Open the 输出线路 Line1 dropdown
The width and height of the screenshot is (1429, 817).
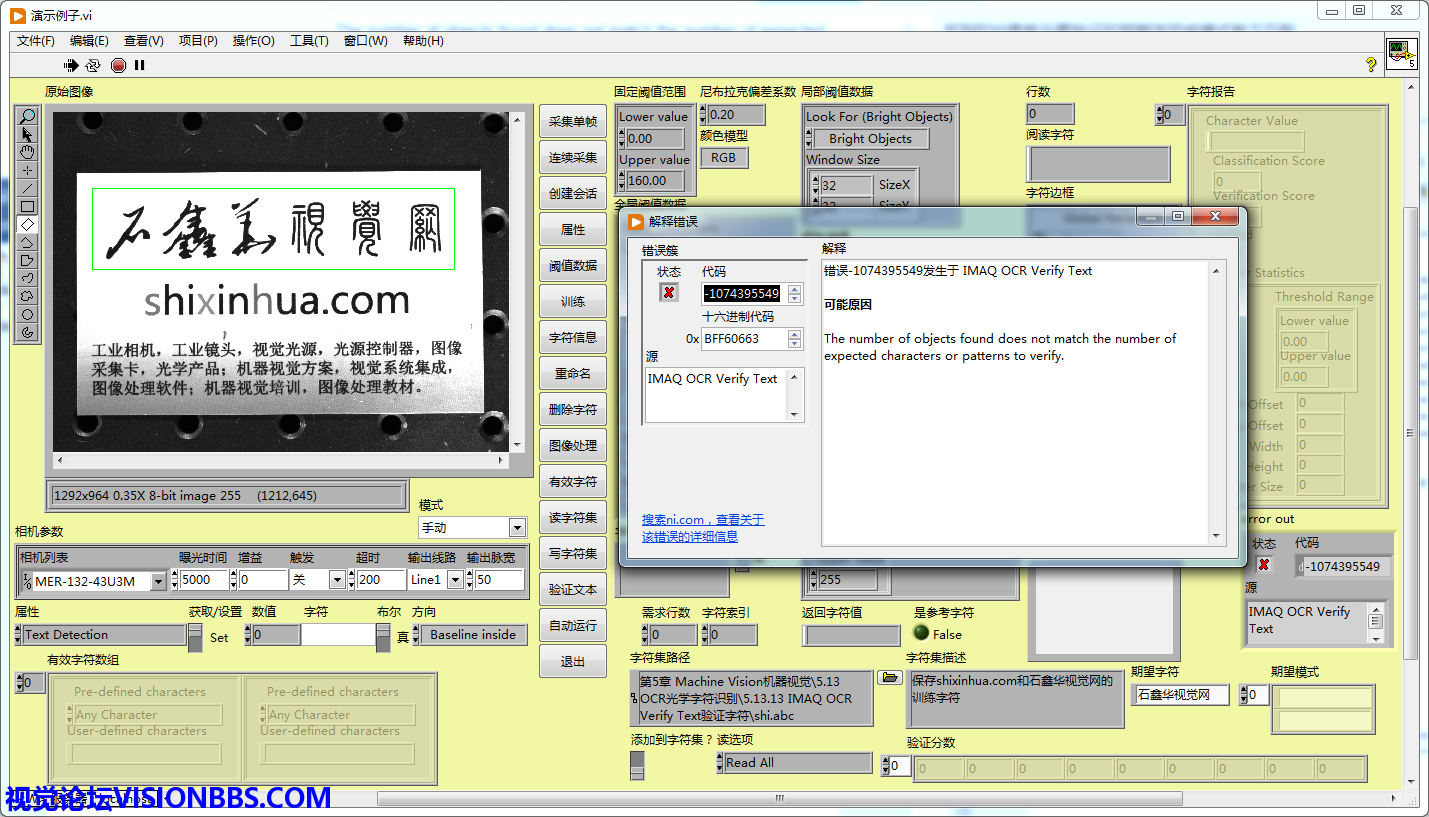click(x=455, y=580)
